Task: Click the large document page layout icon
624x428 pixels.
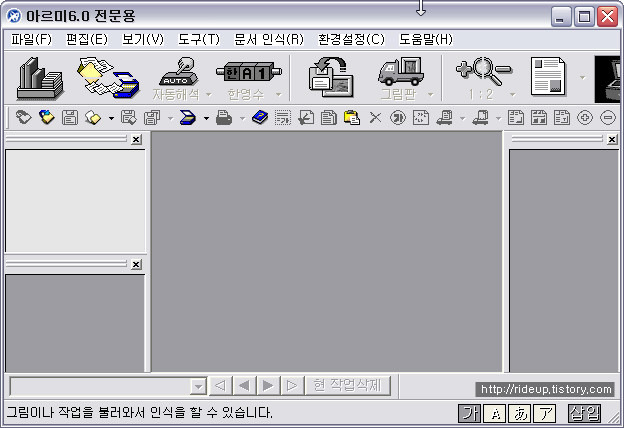Action: click(548, 76)
